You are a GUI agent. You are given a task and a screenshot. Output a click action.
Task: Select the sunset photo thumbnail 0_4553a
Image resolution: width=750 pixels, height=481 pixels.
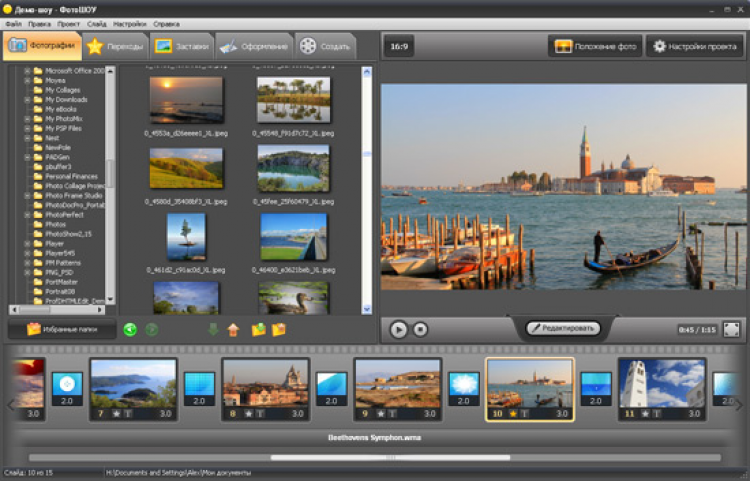[186, 100]
